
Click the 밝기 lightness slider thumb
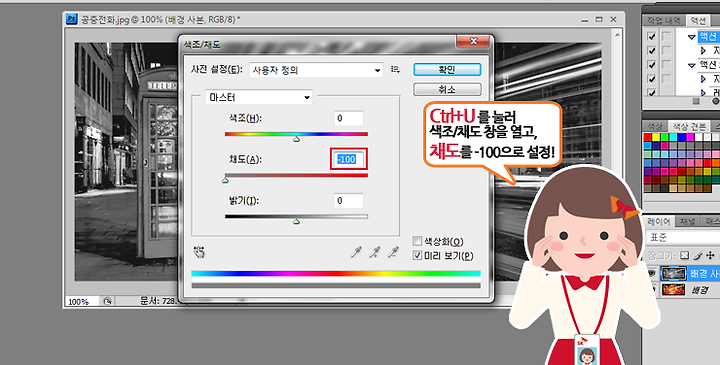296,221
